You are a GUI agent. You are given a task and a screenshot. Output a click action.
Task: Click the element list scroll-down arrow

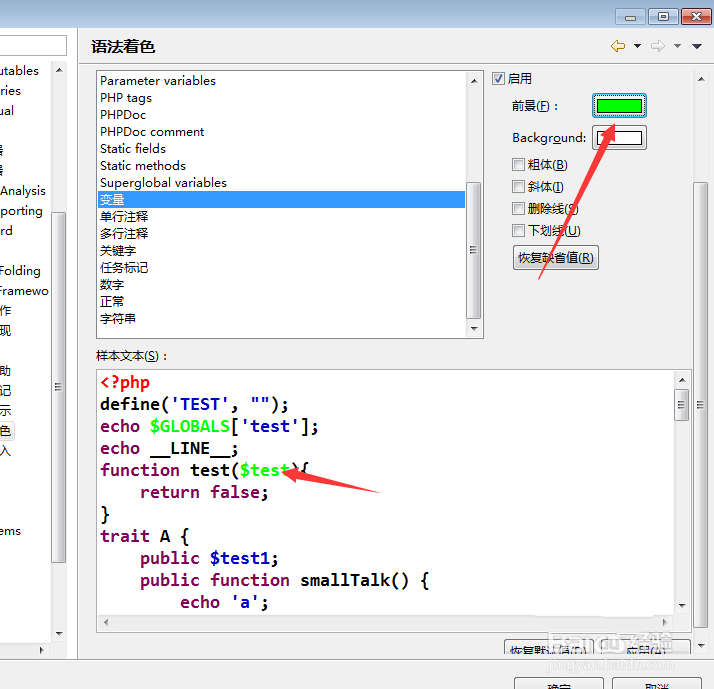click(x=474, y=328)
